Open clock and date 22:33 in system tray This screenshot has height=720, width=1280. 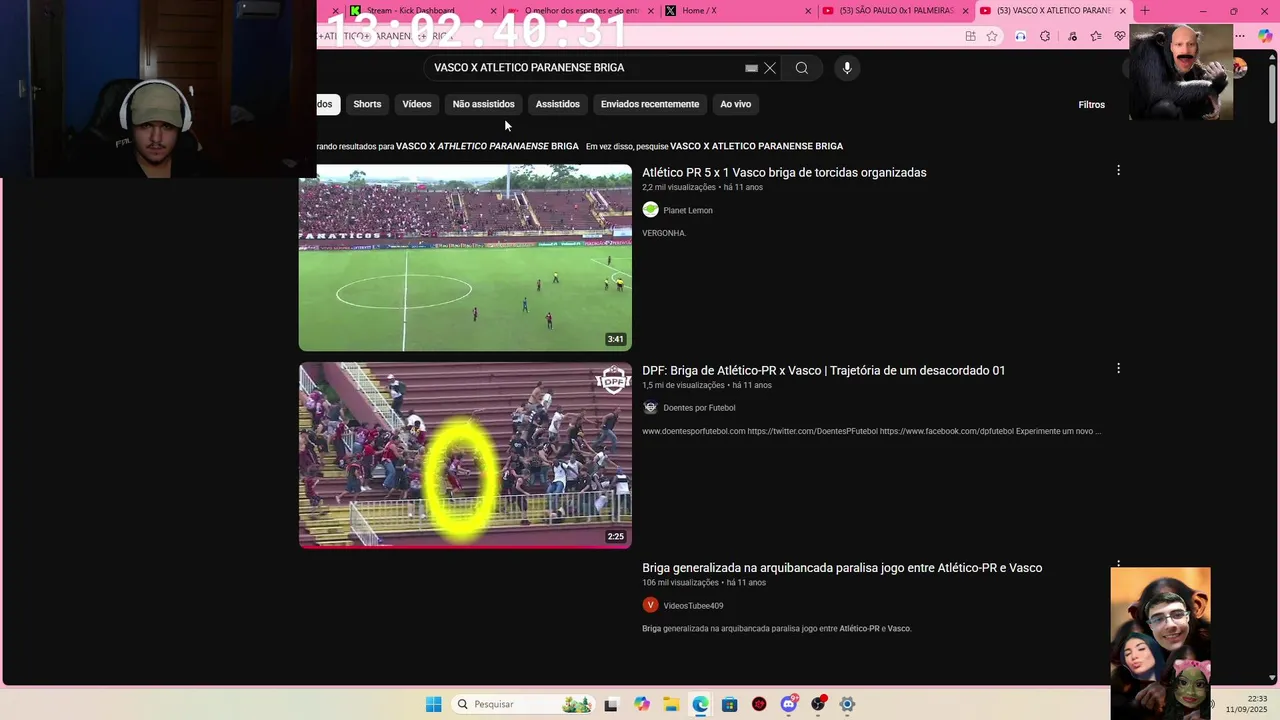point(1246,704)
